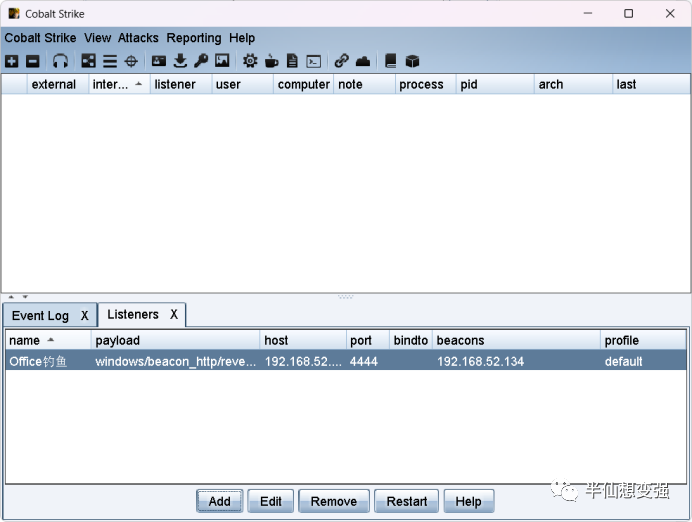Sort sessions by note column

[x=364, y=84]
